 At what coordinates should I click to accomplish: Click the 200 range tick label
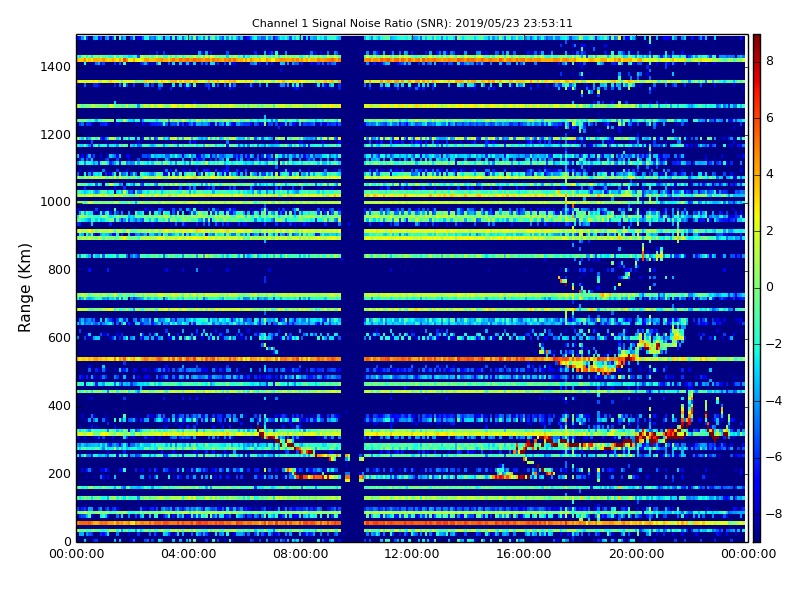tap(59, 473)
